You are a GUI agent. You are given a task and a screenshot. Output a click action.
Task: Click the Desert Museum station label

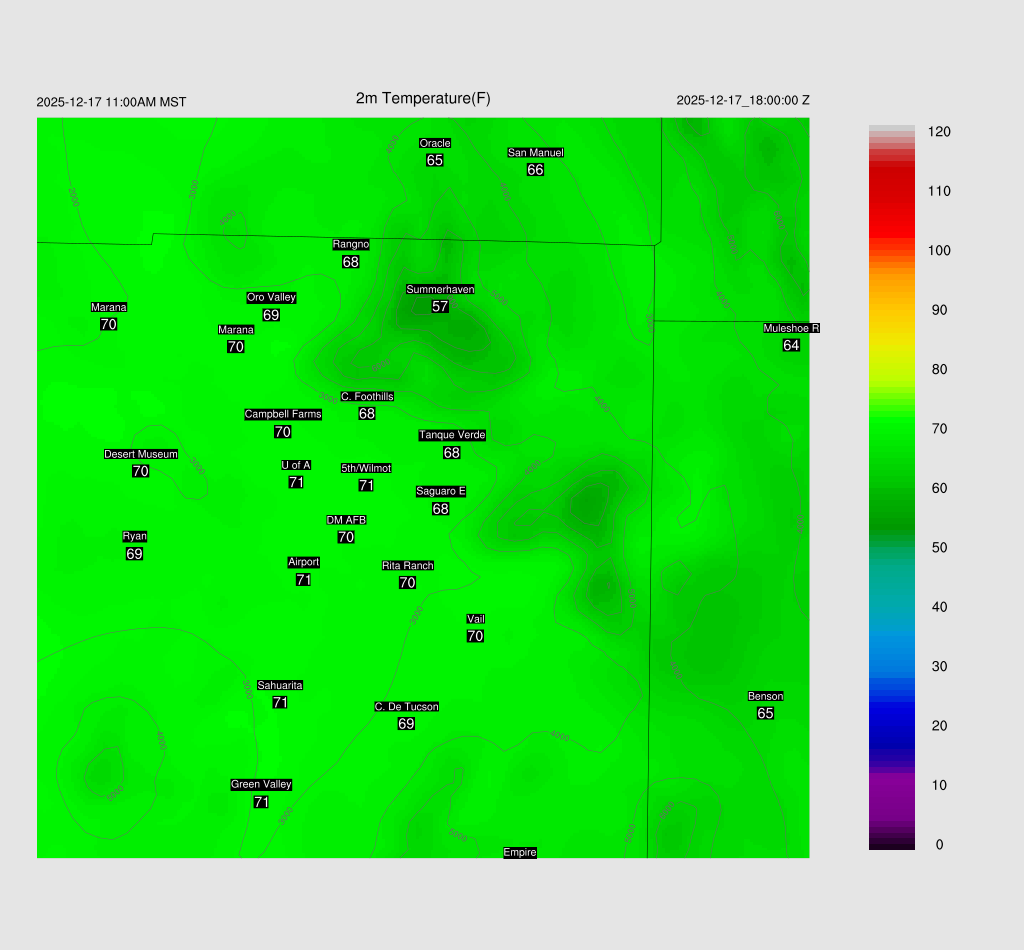(141, 454)
